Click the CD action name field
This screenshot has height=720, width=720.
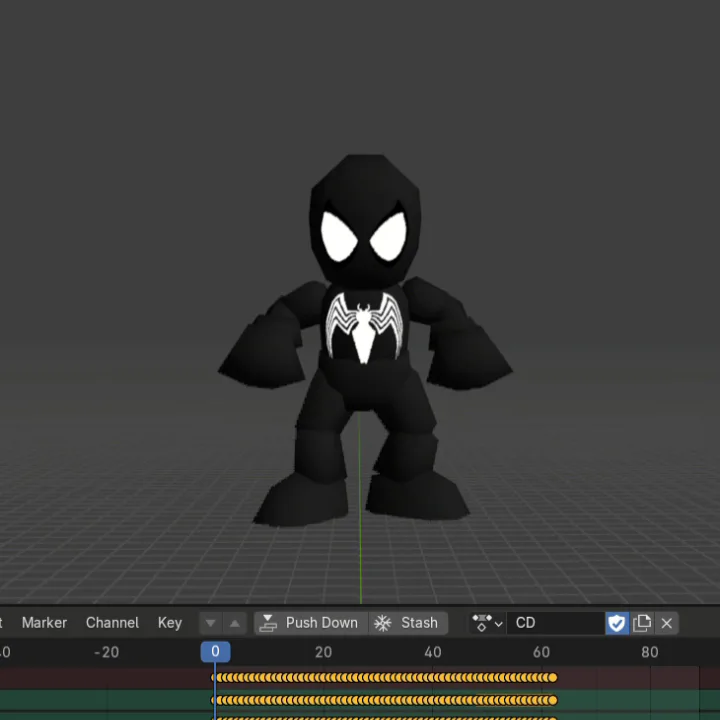pos(555,623)
